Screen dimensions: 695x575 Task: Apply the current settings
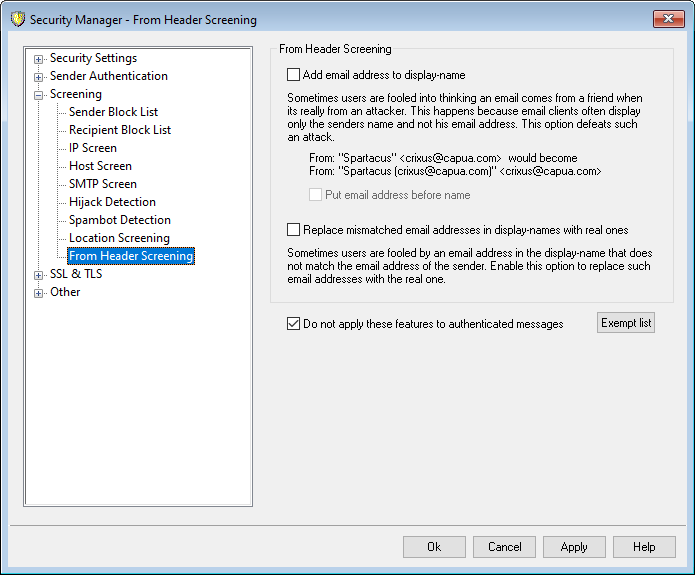click(574, 547)
